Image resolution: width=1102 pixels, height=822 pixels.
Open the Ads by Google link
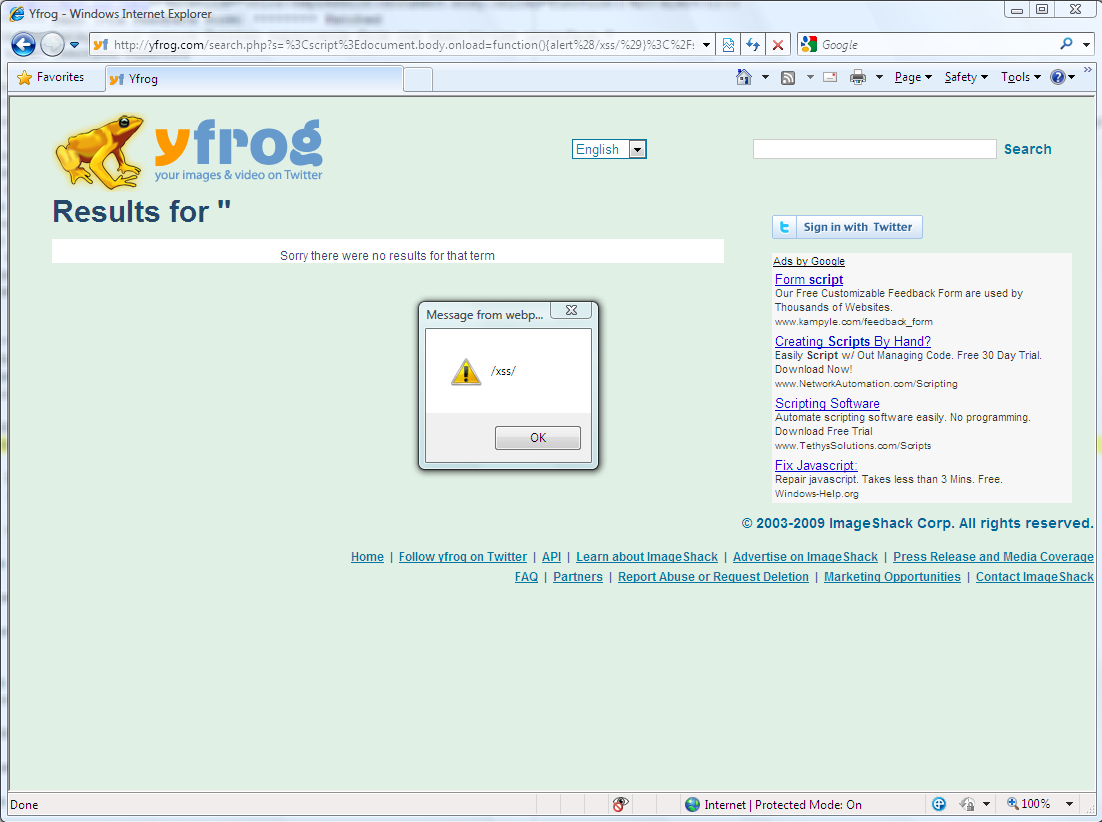click(x=809, y=261)
